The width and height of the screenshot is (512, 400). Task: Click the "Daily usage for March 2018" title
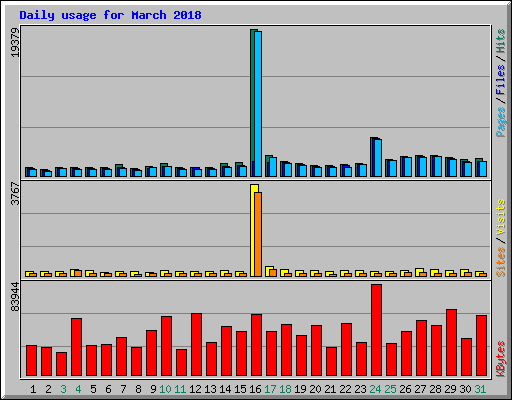110,15
